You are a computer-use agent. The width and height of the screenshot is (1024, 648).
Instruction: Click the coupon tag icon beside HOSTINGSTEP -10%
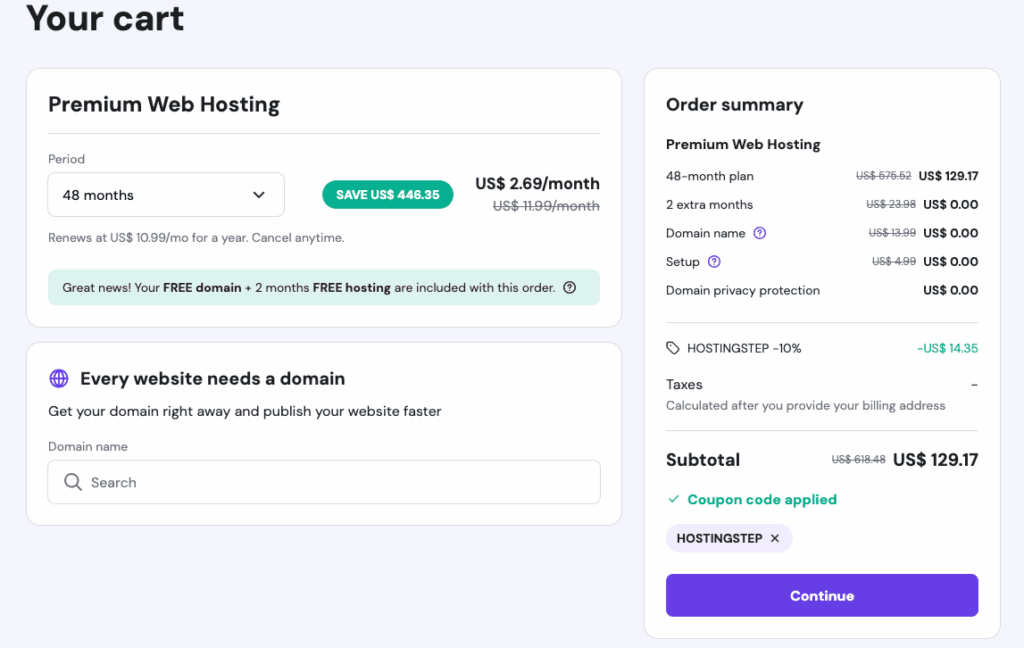[x=673, y=349]
